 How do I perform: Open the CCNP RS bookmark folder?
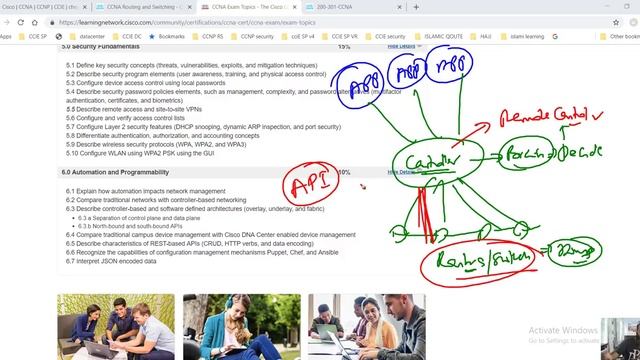pos(208,36)
